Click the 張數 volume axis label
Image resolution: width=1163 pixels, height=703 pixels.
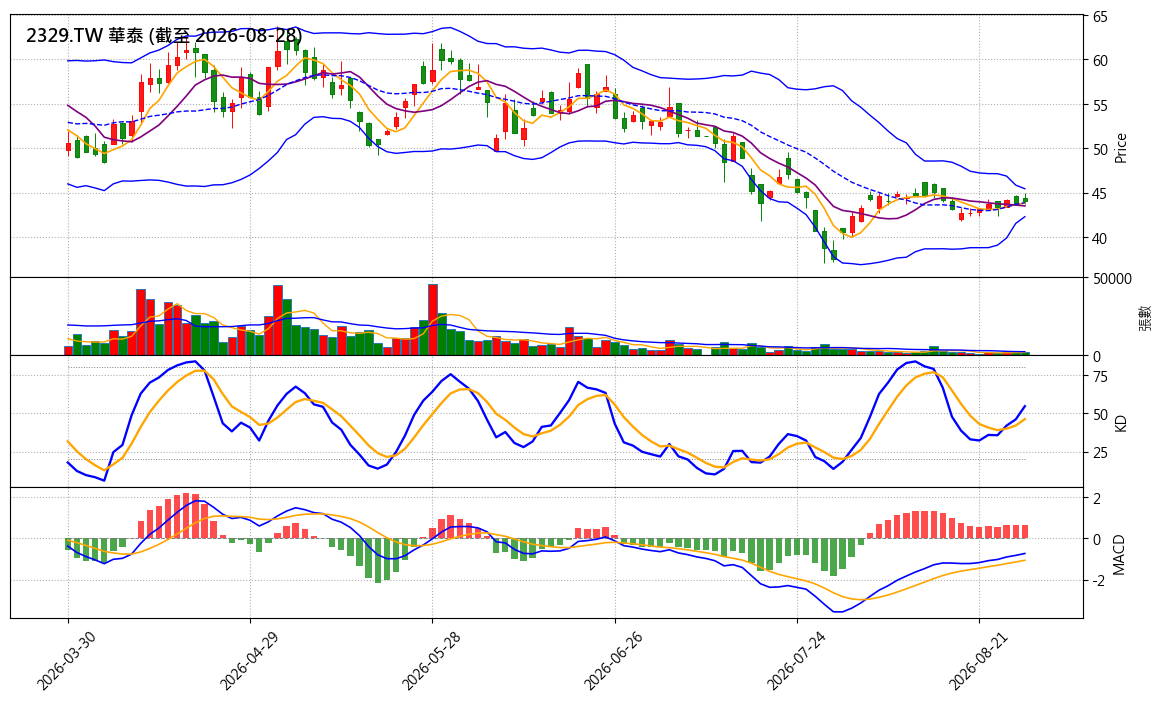coord(1144,317)
